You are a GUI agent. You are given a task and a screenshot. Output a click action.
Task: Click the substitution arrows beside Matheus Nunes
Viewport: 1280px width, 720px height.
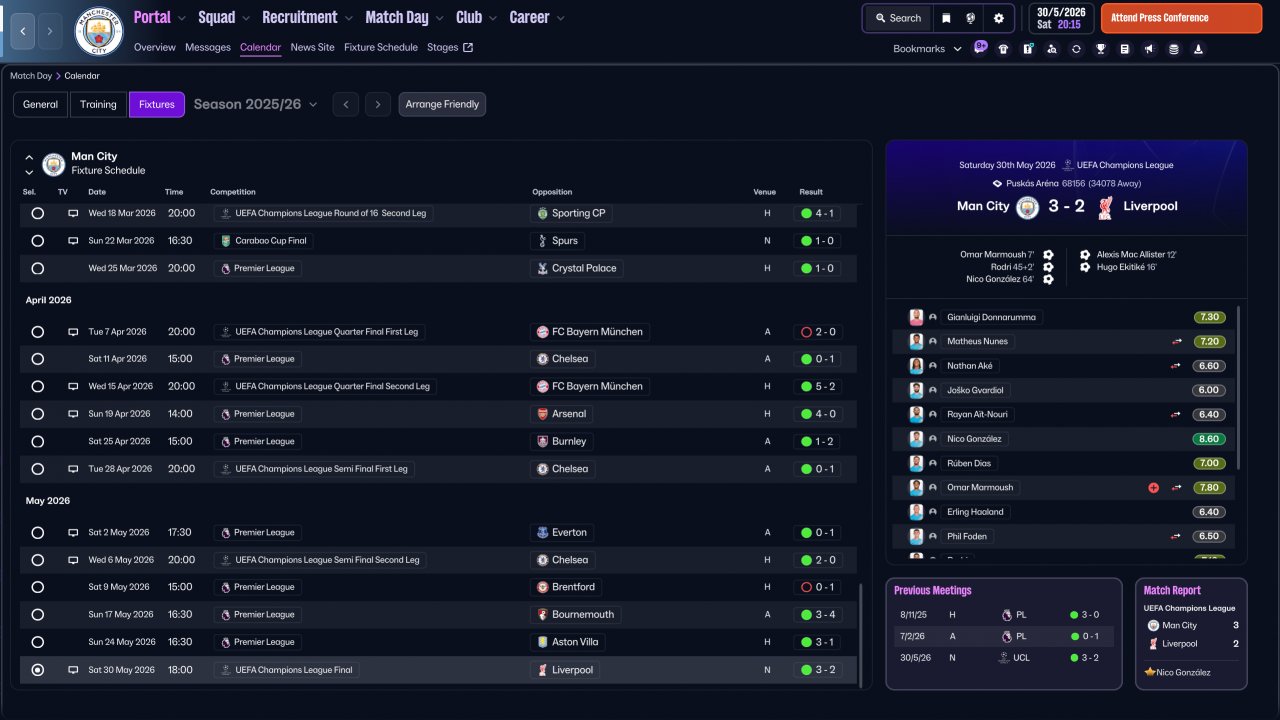click(x=1177, y=341)
